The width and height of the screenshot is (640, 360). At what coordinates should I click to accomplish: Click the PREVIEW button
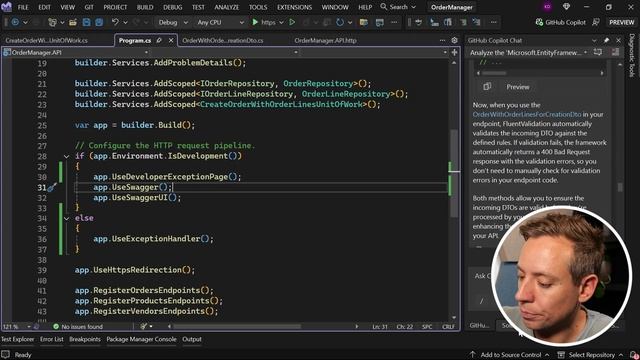point(621,22)
